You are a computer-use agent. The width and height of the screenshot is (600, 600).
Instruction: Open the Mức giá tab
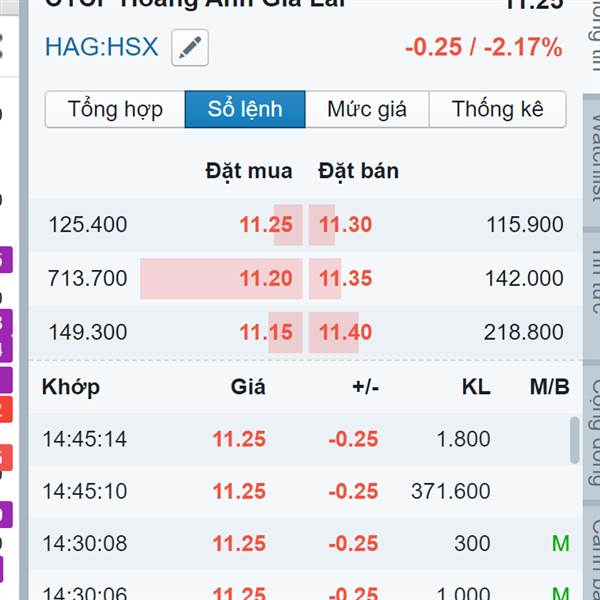[367, 109]
